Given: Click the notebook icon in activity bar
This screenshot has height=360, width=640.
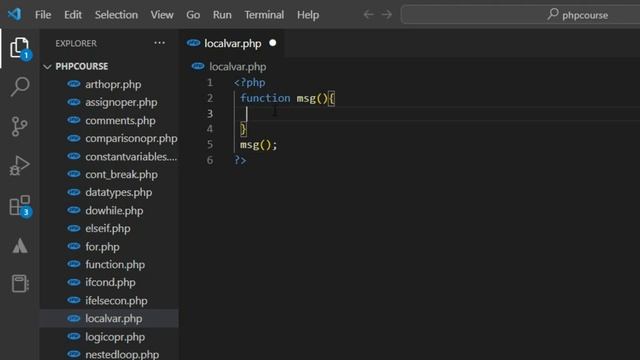Looking at the screenshot, I should coord(20,283).
